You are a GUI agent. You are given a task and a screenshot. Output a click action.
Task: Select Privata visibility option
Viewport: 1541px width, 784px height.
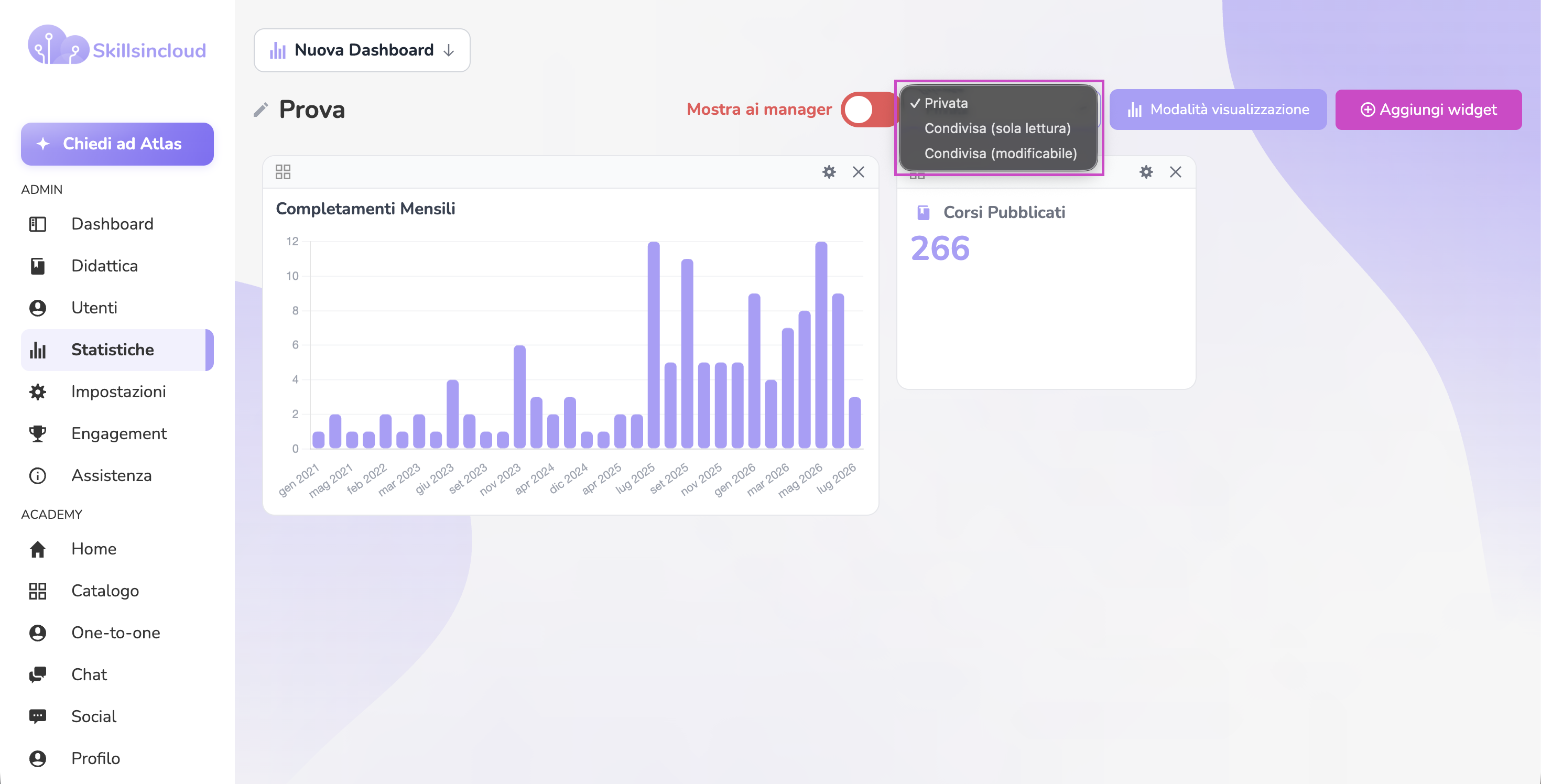tap(998, 103)
